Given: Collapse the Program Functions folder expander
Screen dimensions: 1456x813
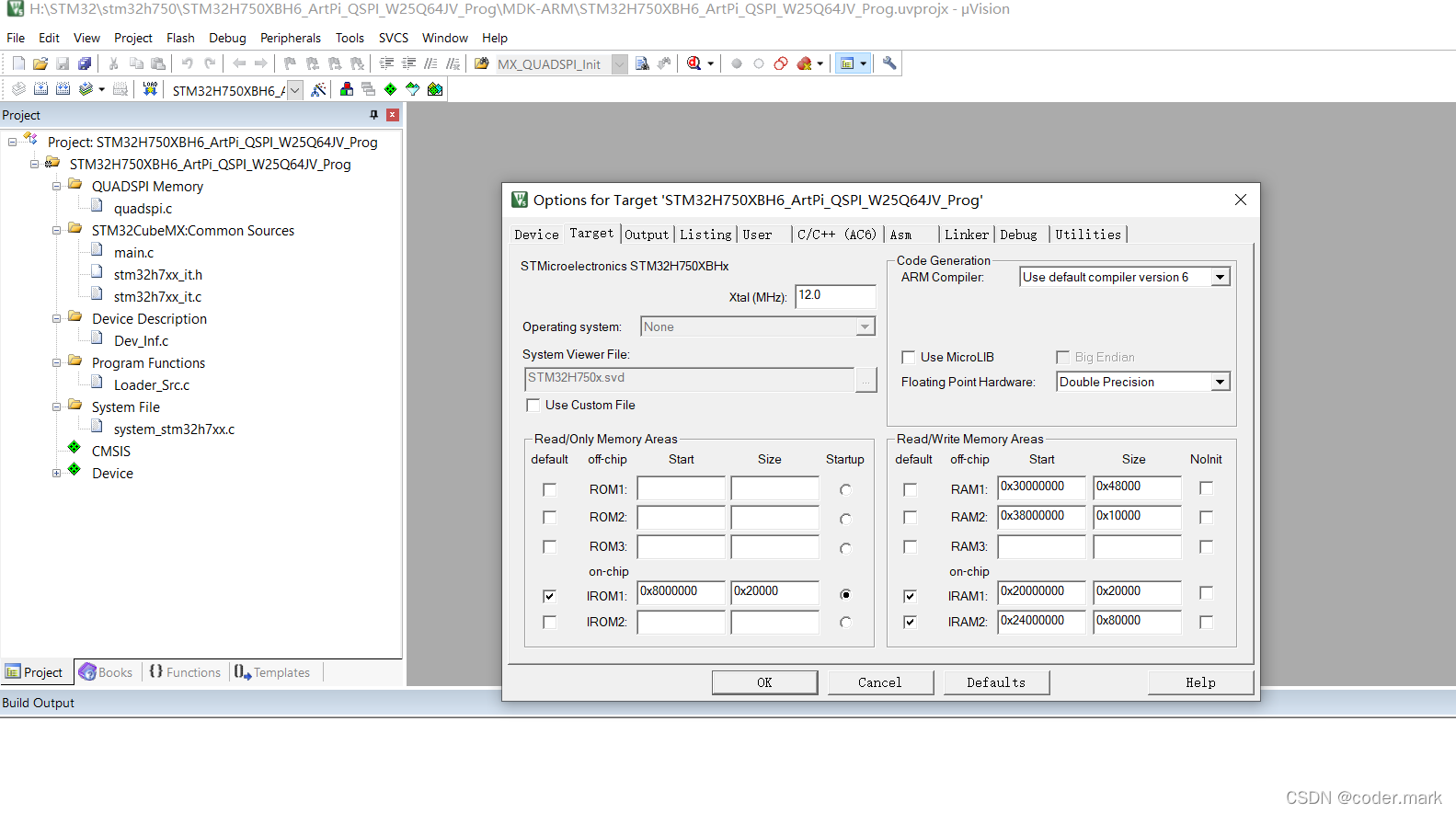Looking at the screenshot, I should pos(56,362).
